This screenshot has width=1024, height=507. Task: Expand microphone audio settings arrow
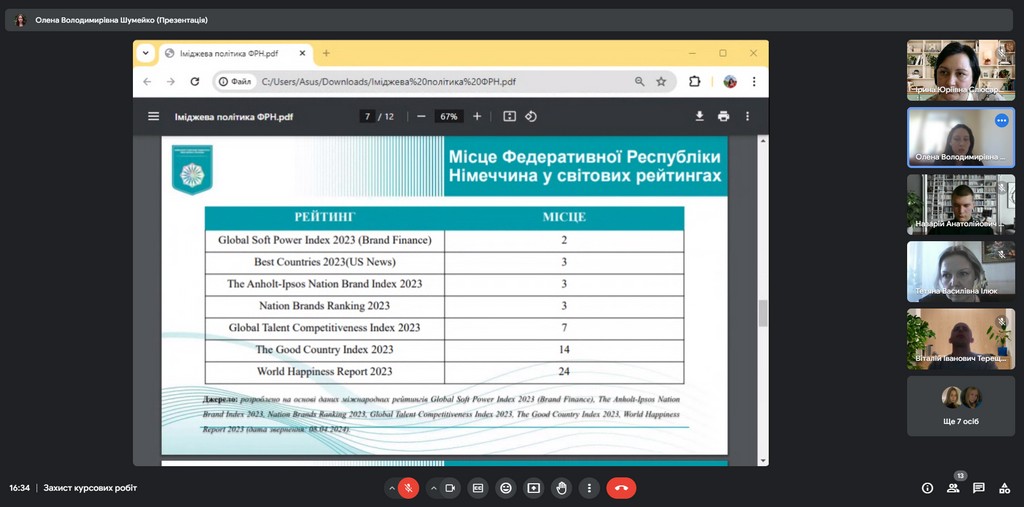[391, 488]
